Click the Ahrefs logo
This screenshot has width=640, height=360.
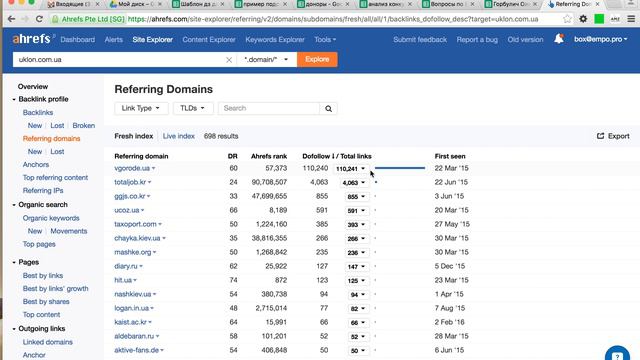click(x=33, y=39)
